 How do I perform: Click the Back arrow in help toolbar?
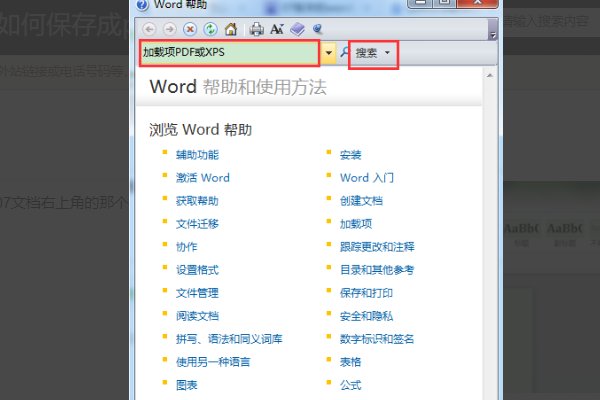[150, 29]
